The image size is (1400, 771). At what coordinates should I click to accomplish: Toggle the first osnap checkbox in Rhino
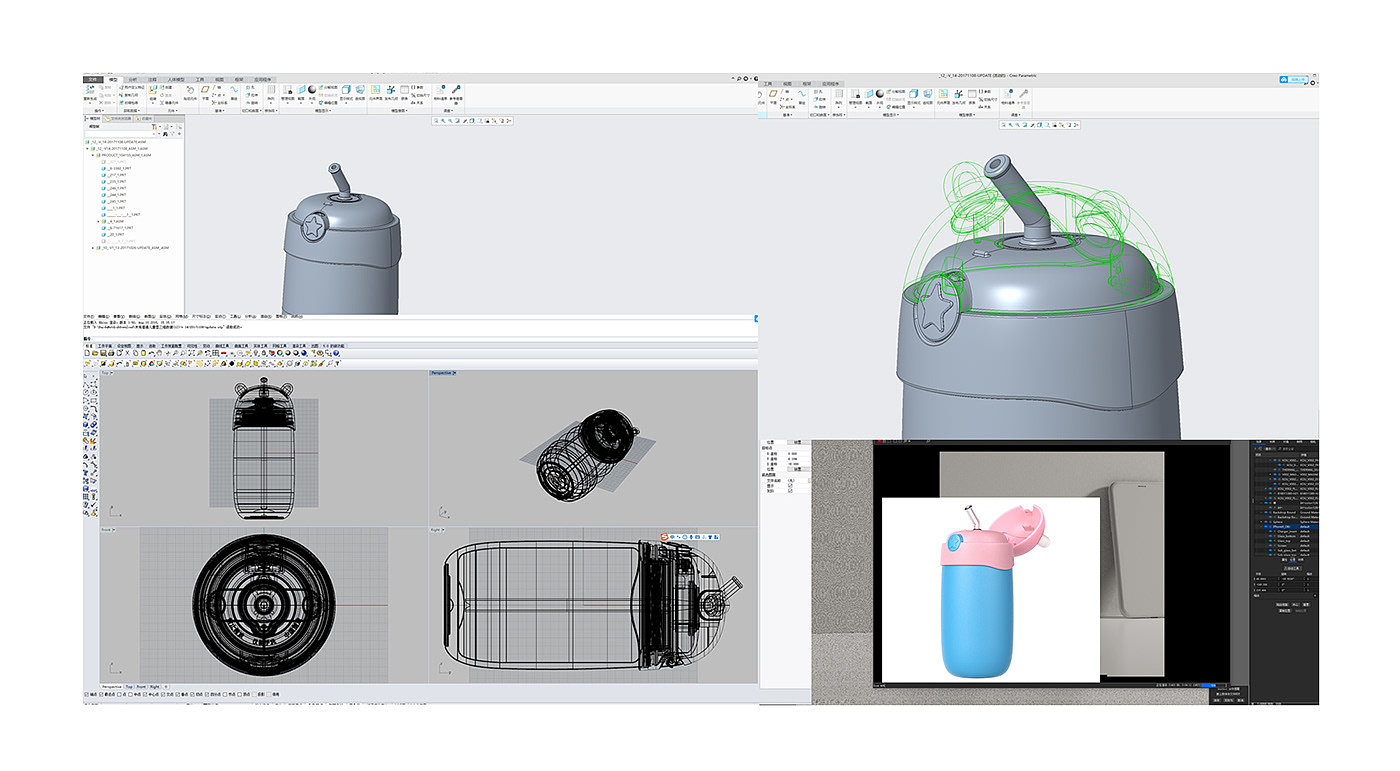(x=86, y=694)
